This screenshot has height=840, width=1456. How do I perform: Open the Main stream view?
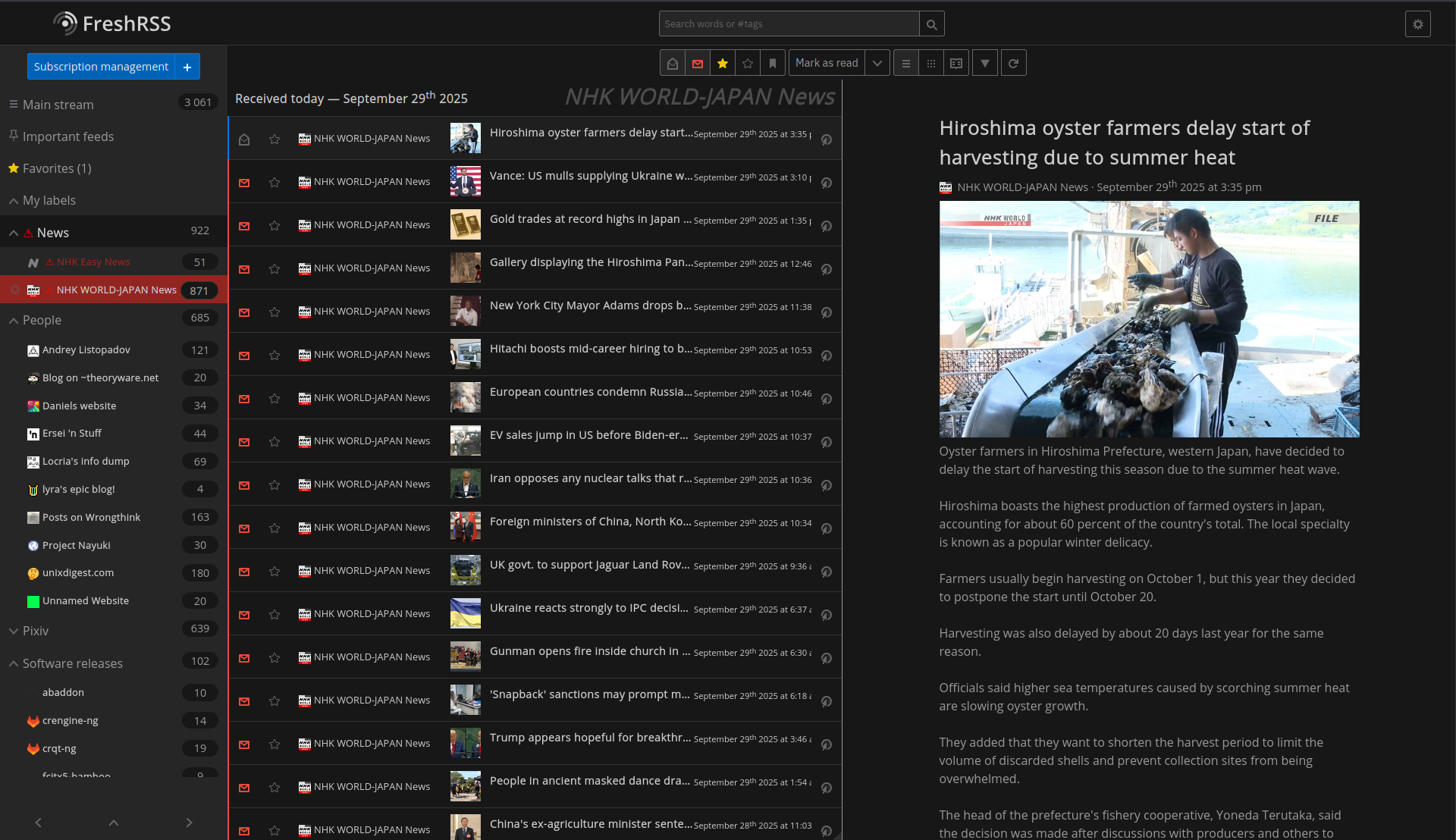tap(58, 105)
